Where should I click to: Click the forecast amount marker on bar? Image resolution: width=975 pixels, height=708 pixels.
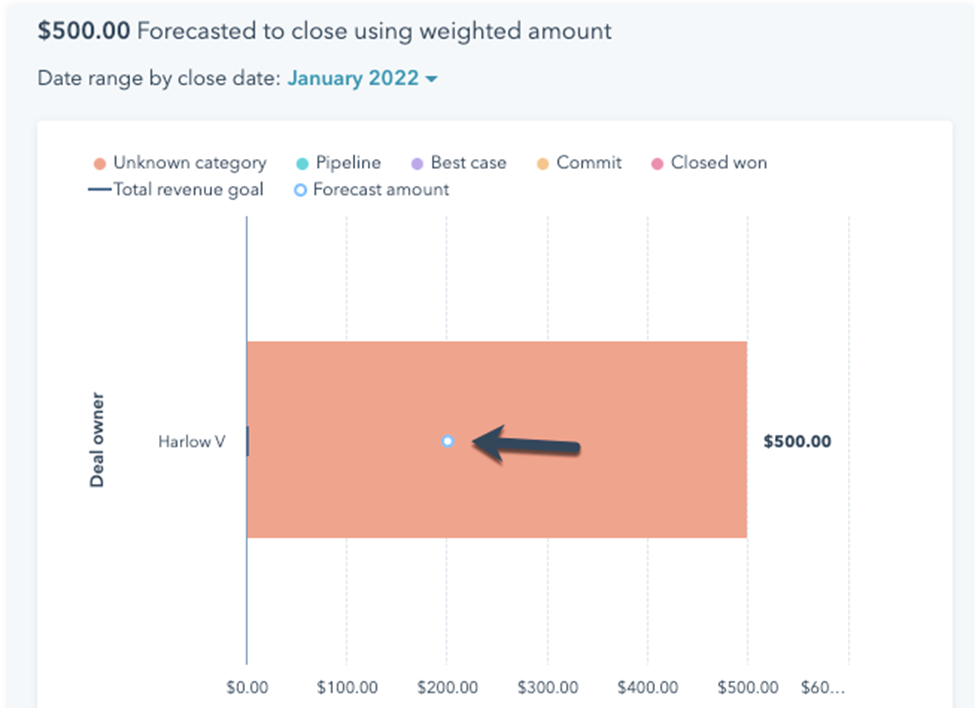[x=447, y=441]
